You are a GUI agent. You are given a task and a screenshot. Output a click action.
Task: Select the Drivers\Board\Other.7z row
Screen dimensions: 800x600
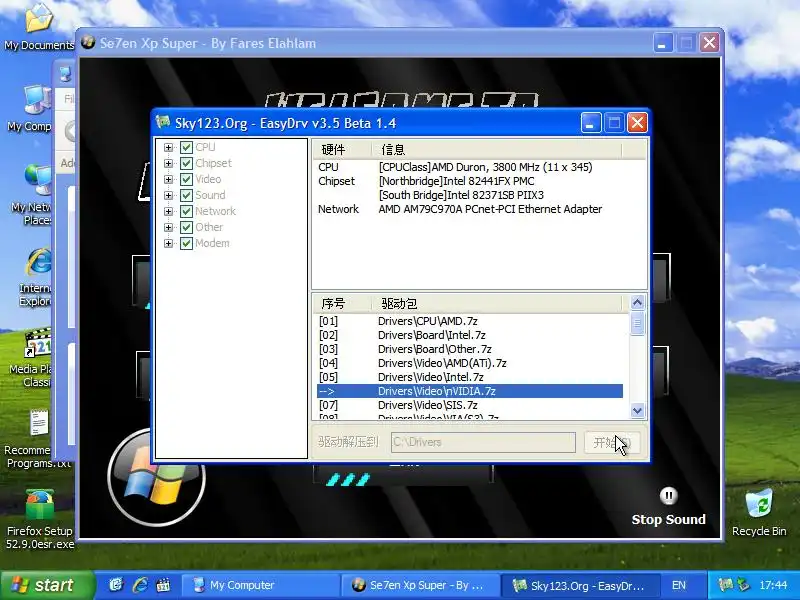pos(470,349)
